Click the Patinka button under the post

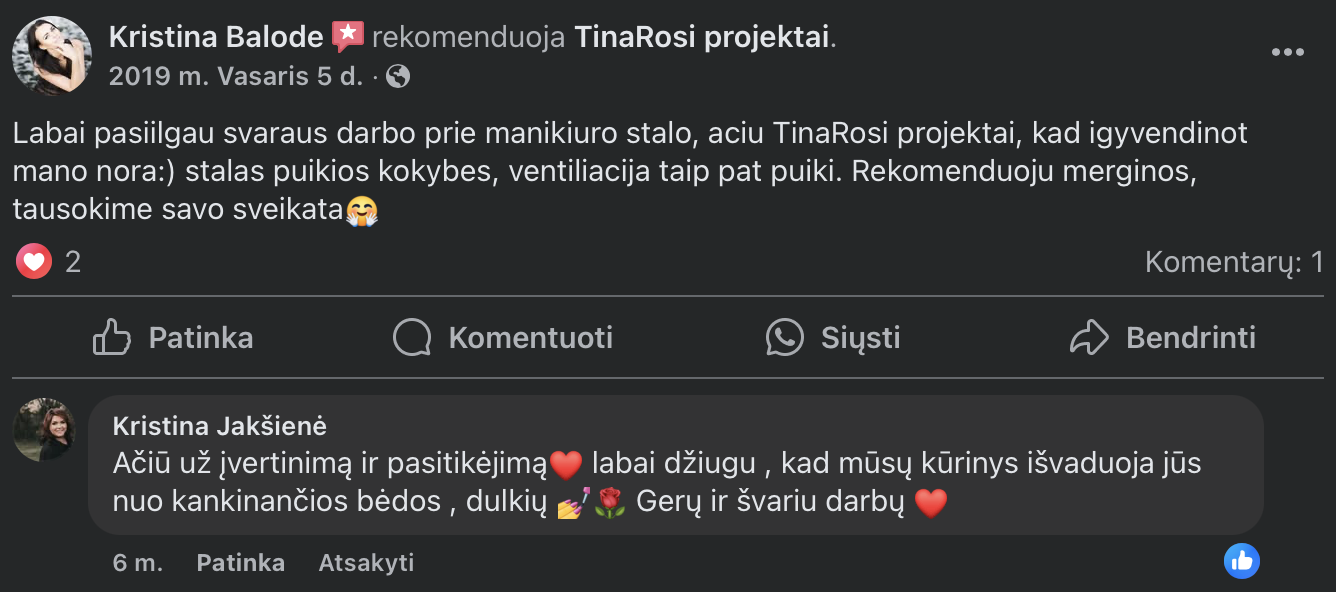[x=201, y=338]
